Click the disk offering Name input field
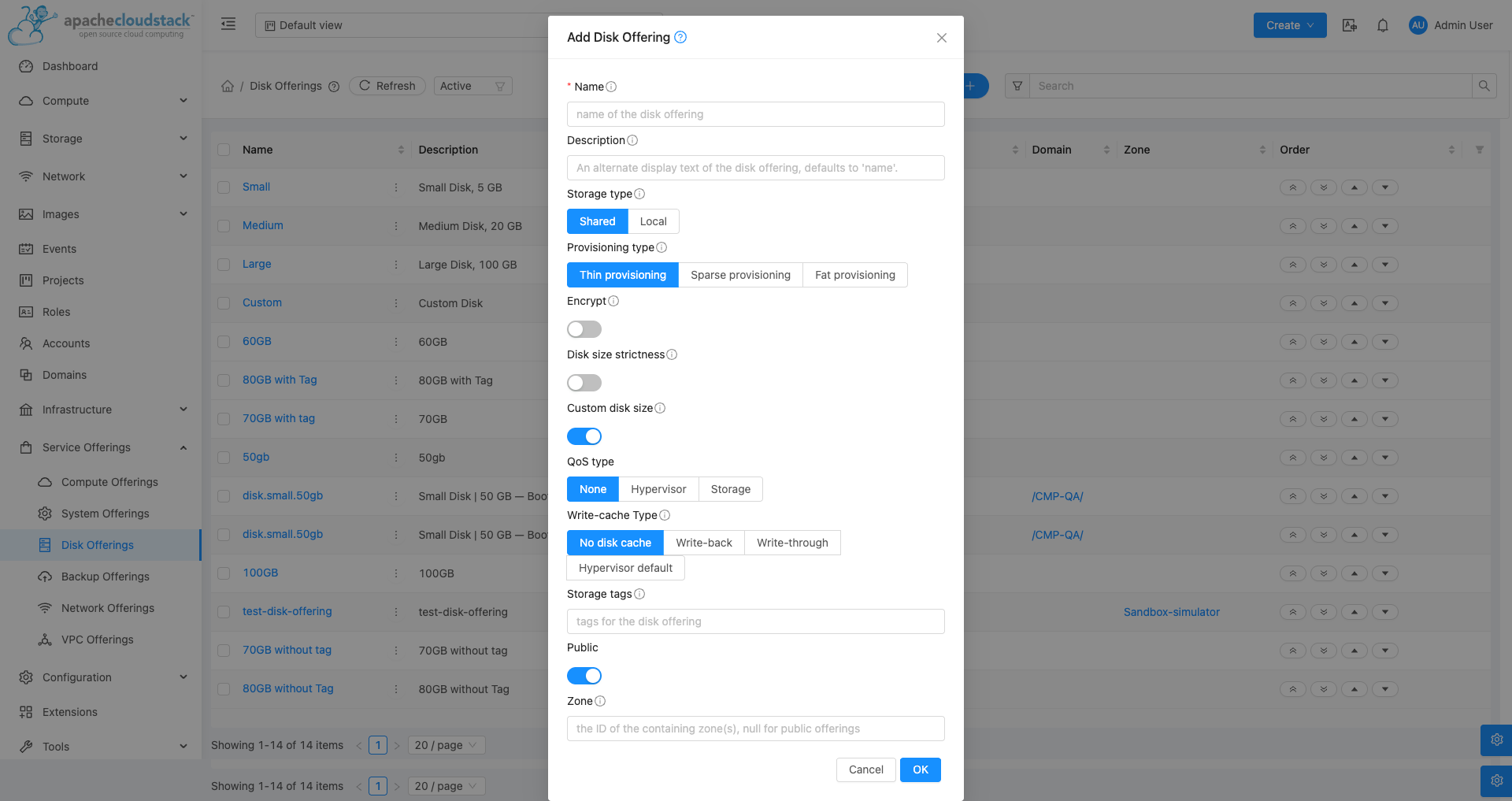 tap(756, 114)
